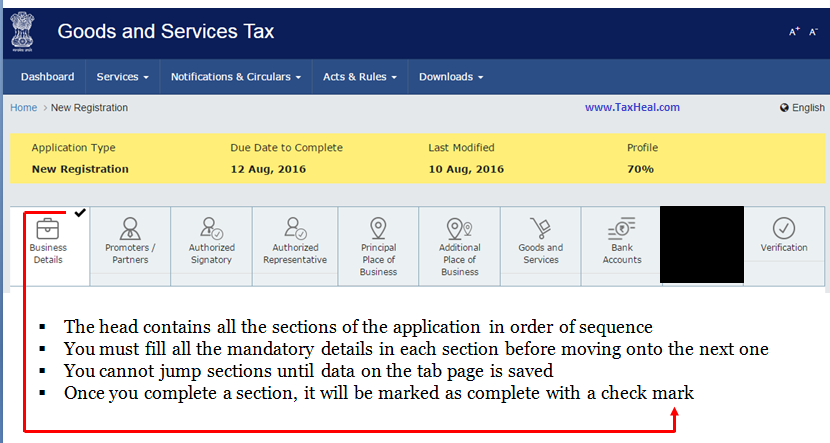This screenshot has height=443, width=830.
Task: Click the Authorized Representative icon
Action: click(x=295, y=227)
